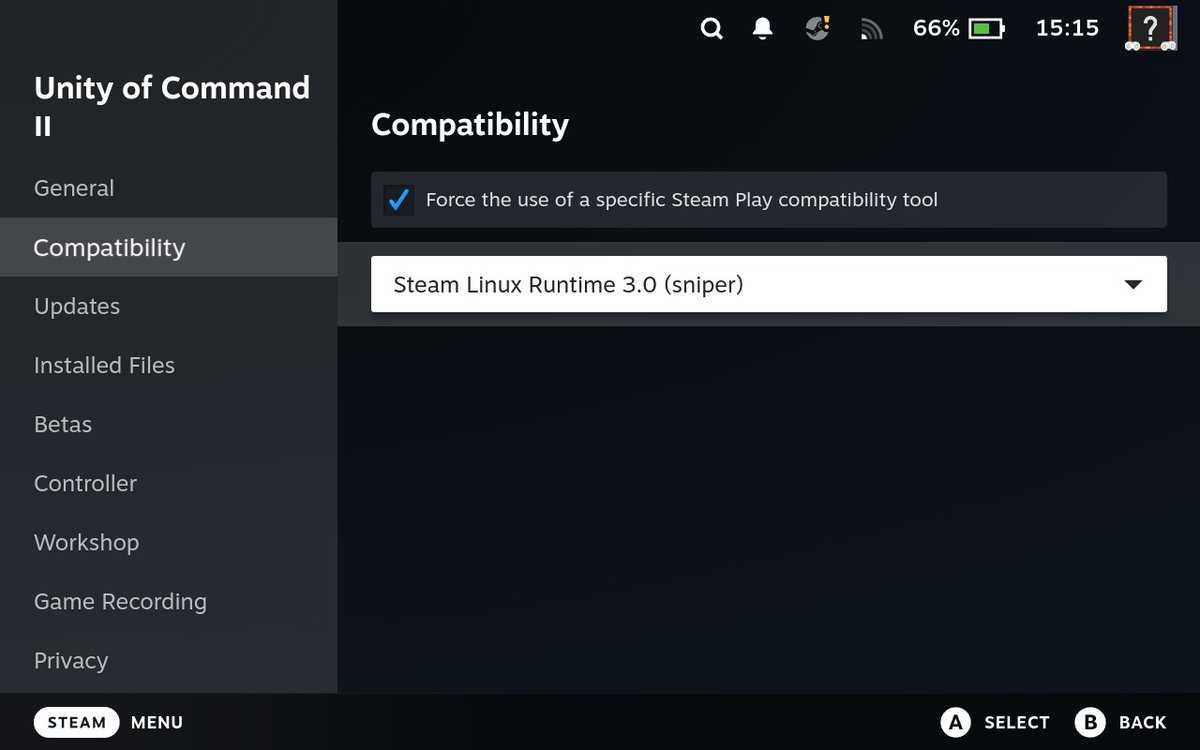Screen dimensions: 1200x750
Task: Open the Updates tab
Action: [x=168, y=306]
